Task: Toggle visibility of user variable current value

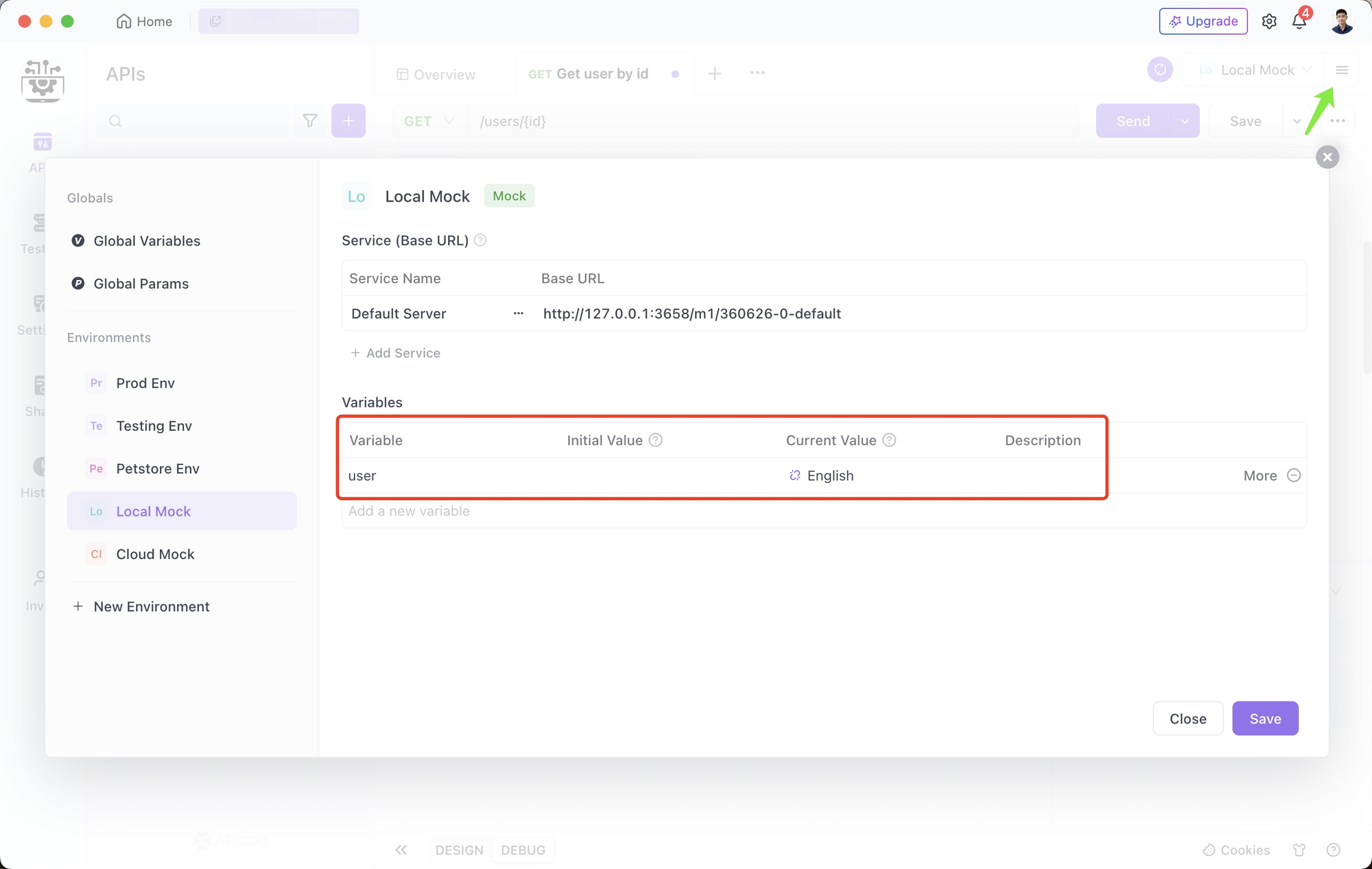Action: [x=795, y=475]
